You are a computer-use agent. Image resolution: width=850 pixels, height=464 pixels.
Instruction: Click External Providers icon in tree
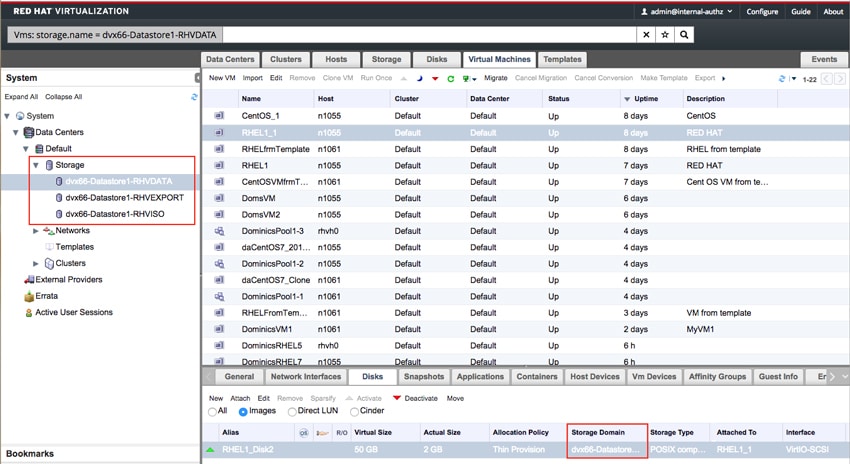click(29, 280)
